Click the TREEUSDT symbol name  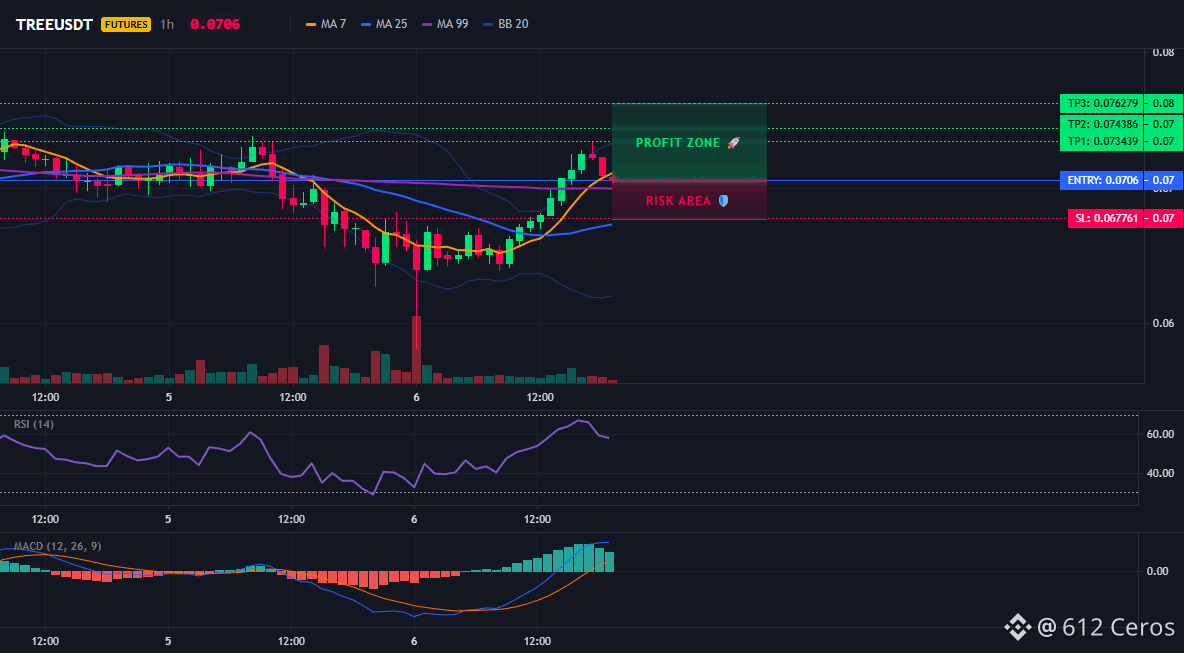point(56,24)
